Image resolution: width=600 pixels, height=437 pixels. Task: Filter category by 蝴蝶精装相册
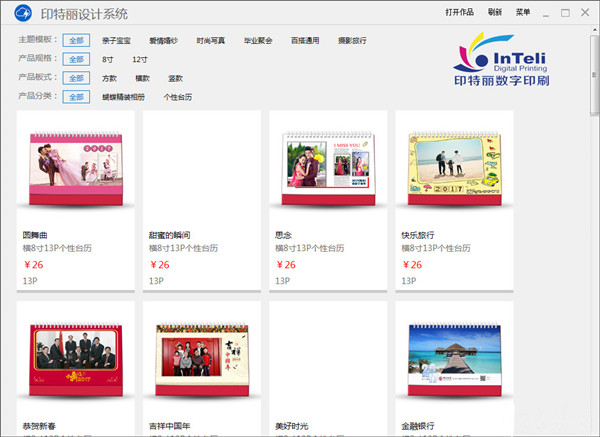123,97
